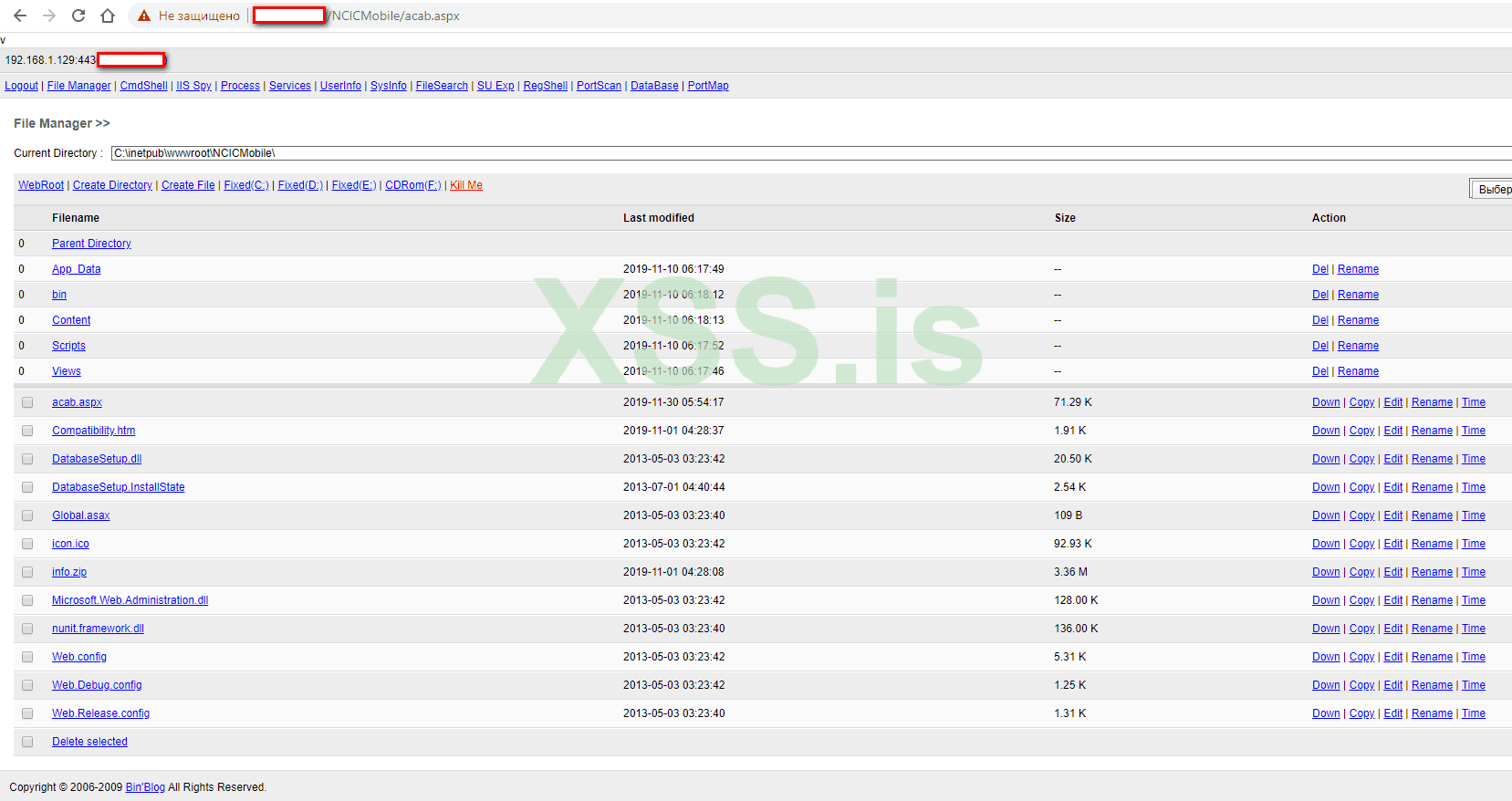Screen dimensions: 1512x801
Task: Click the not-secure warning triangle icon
Action: [x=144, y=16]
